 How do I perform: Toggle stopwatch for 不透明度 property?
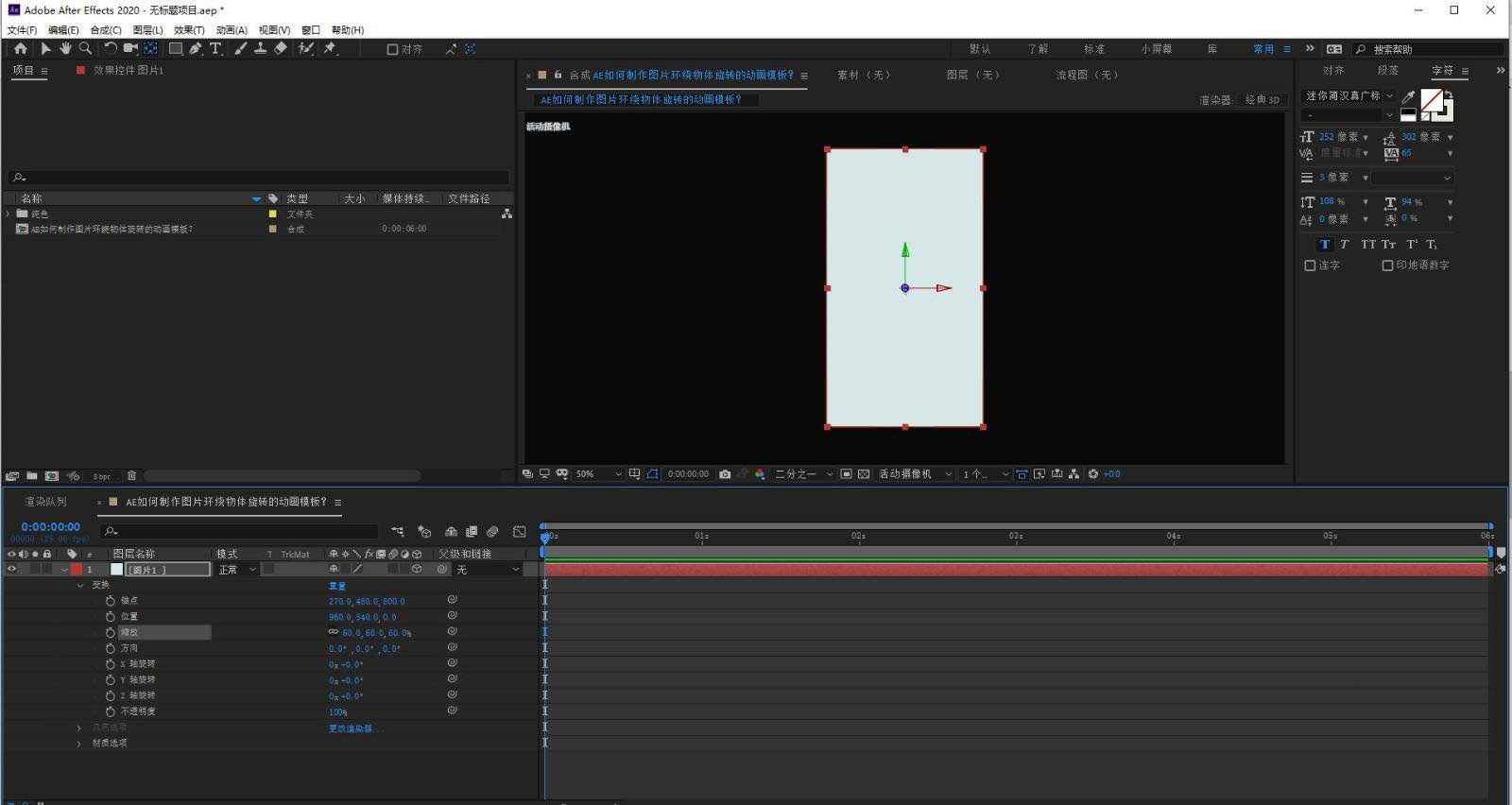(111, 711)
